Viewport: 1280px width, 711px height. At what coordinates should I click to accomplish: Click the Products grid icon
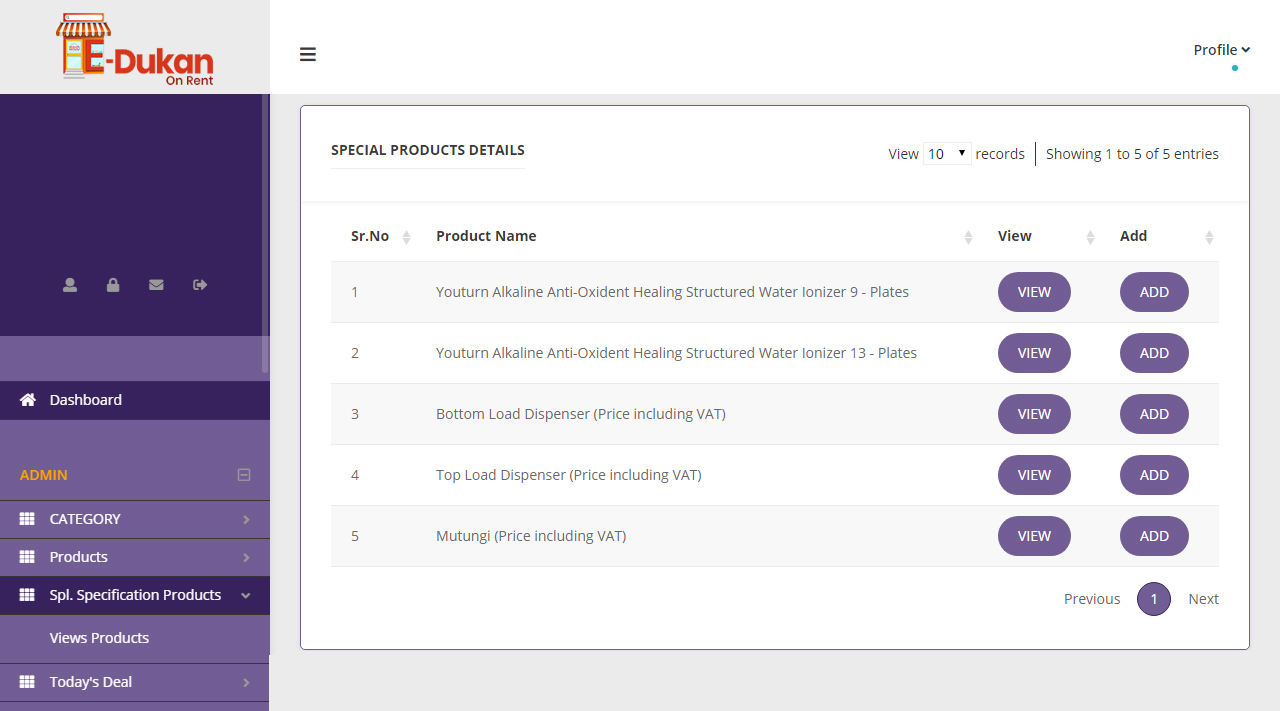[28, 557]
